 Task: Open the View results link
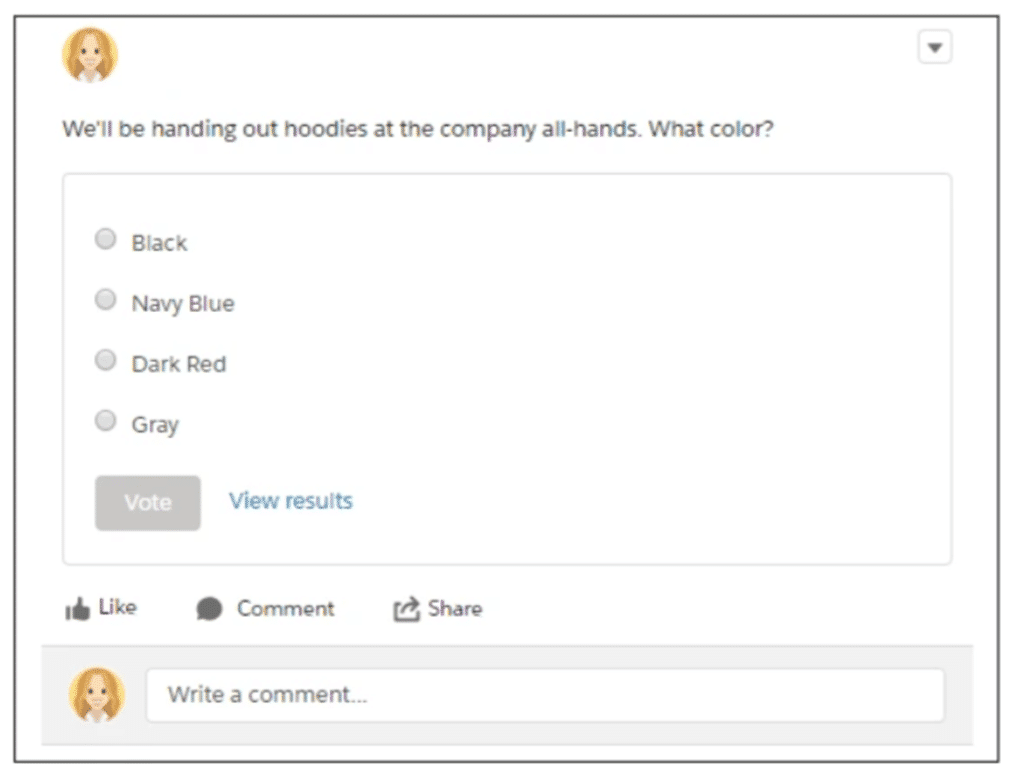point(291,501)
